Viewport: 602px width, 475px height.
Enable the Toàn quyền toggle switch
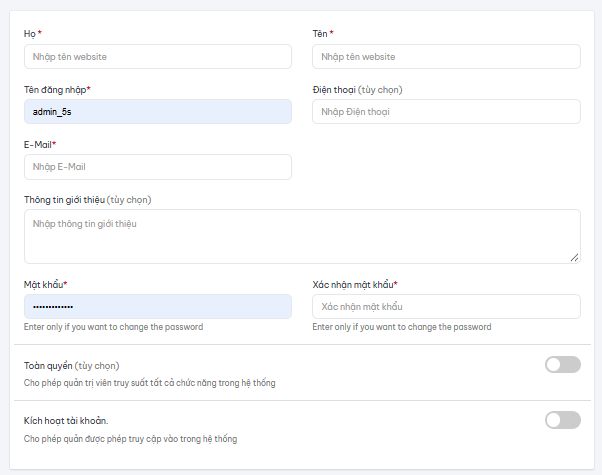tap(562, 364)
